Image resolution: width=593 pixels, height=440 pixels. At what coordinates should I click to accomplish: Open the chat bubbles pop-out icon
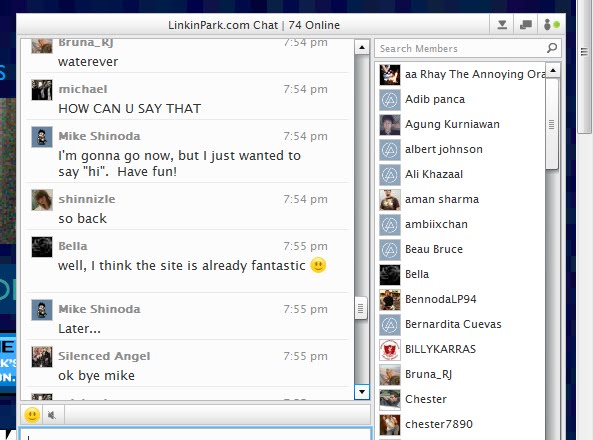click(525, 25)
